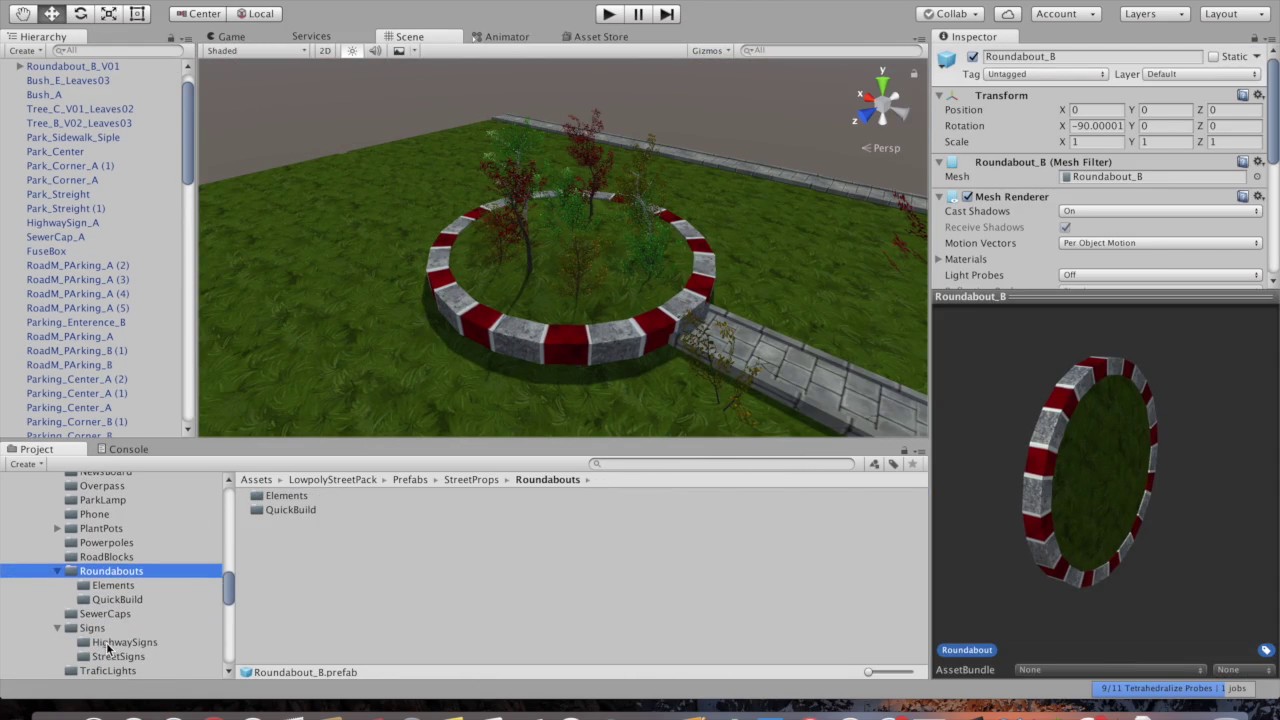Open the Asset Store tab
This screenshot has height=720, width=1280.
pos(594,36)
